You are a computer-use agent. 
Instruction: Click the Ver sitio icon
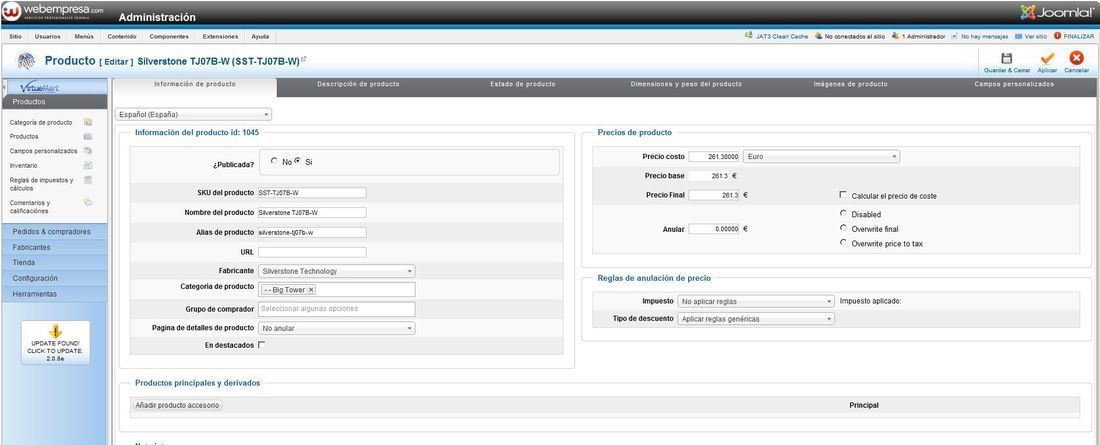(1018, 36)
